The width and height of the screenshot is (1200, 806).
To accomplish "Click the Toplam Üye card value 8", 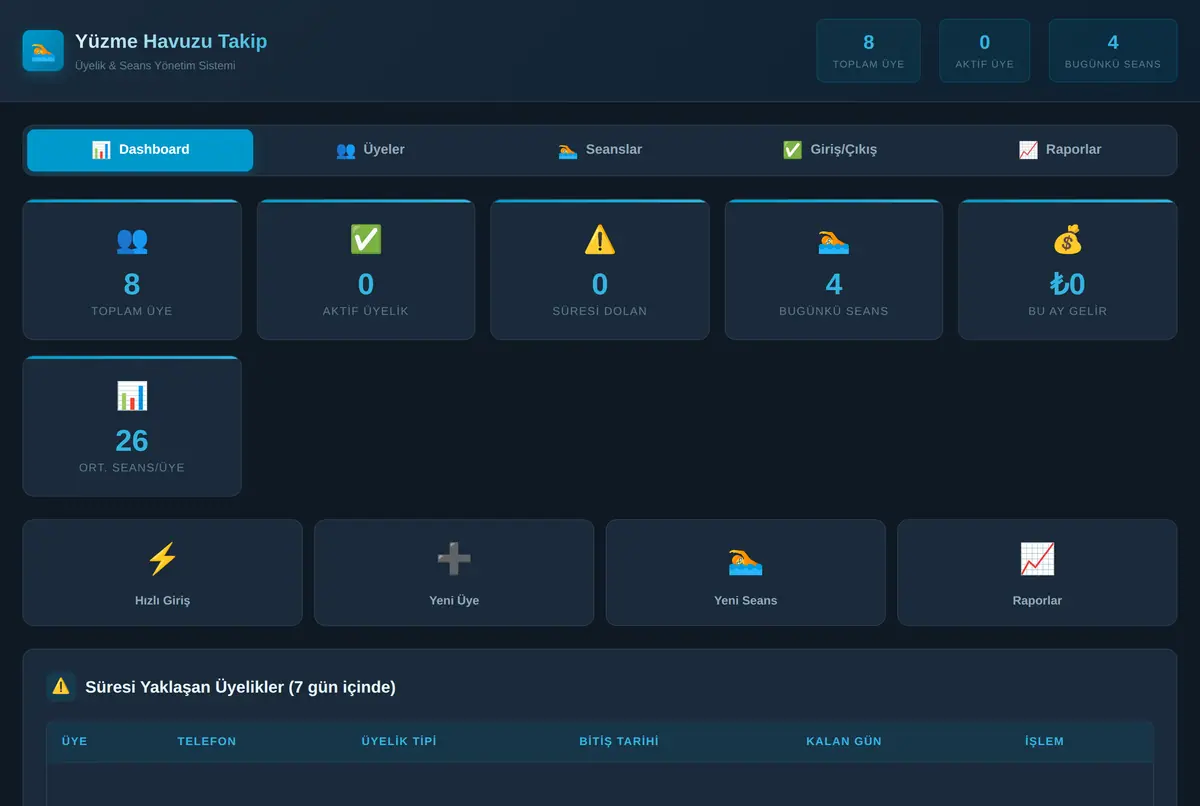I will pos(132,285).
